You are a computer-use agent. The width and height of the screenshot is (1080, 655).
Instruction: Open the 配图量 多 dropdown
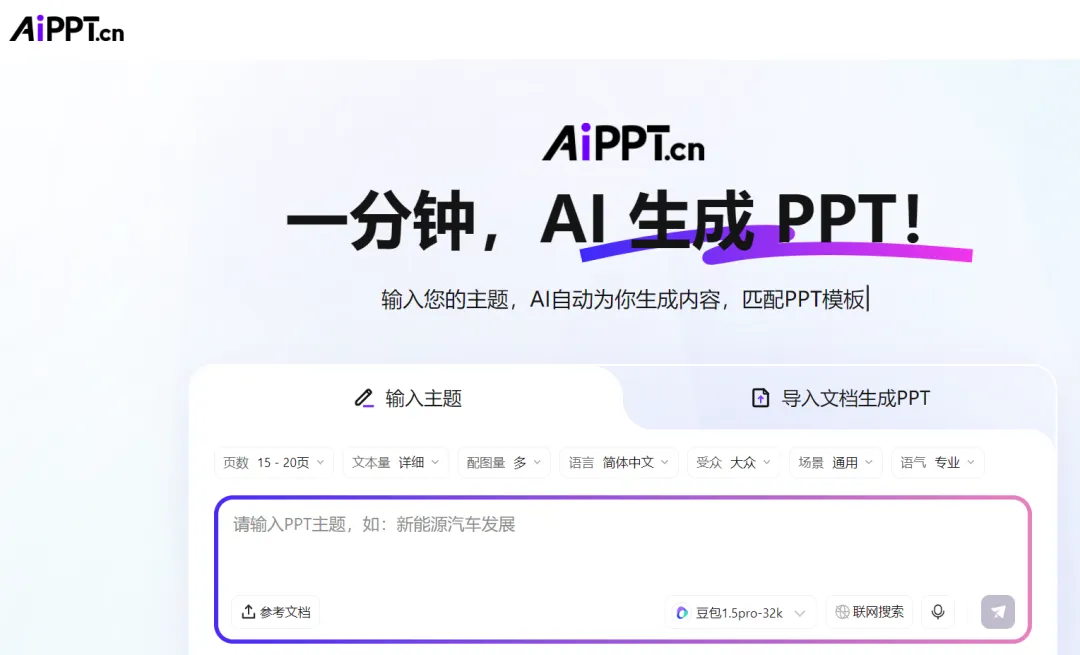click(x=503, y=462)
